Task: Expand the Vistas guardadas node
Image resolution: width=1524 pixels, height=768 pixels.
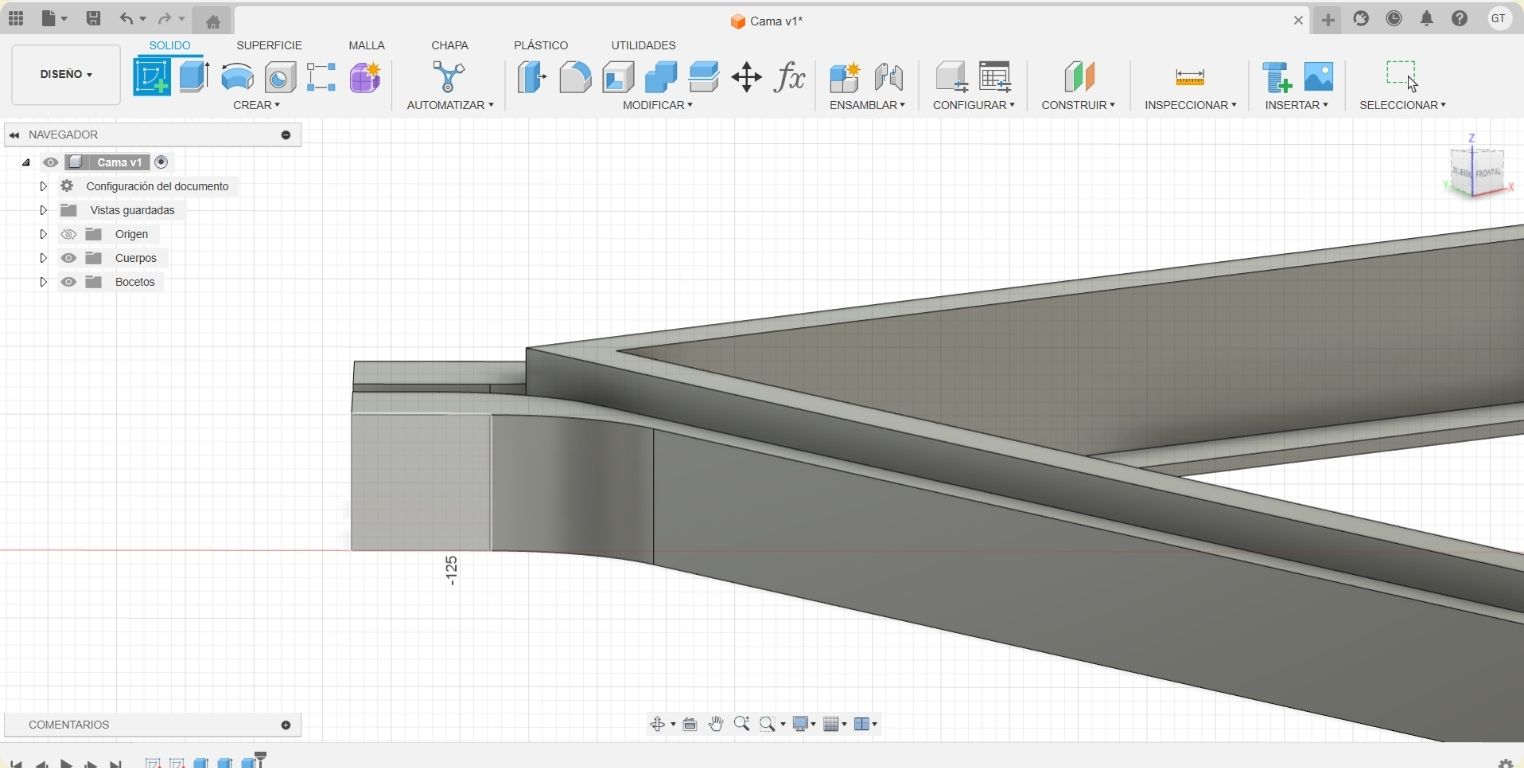Action: [x=43, y=210]
